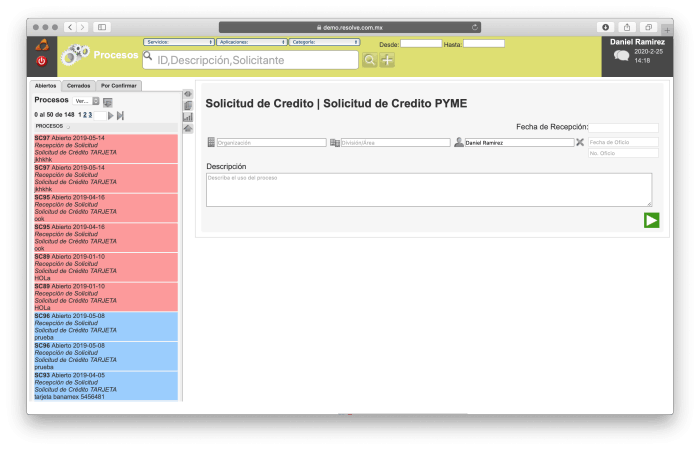The width and height of the screenshot is (700, 450).
Task: Click the home icon in side strip
Action: tap(187, 128)
